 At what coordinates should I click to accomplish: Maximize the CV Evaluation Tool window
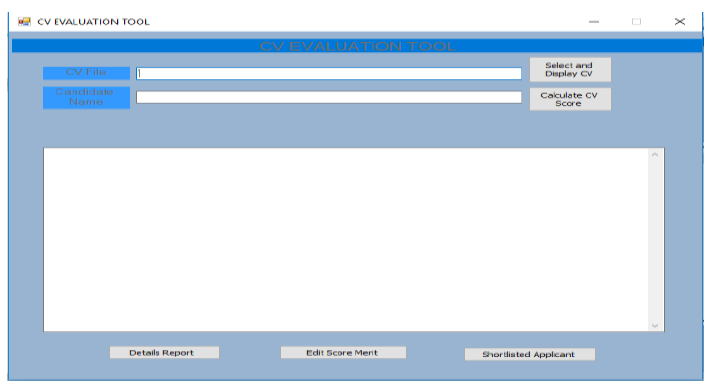tap(636, 22)
